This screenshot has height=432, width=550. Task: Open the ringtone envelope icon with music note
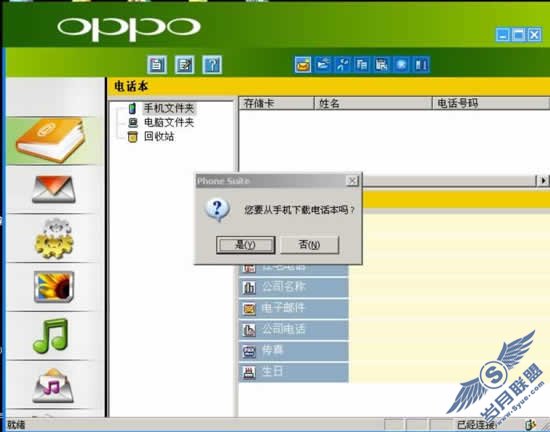pyautogui.click(x=53, y=385)
